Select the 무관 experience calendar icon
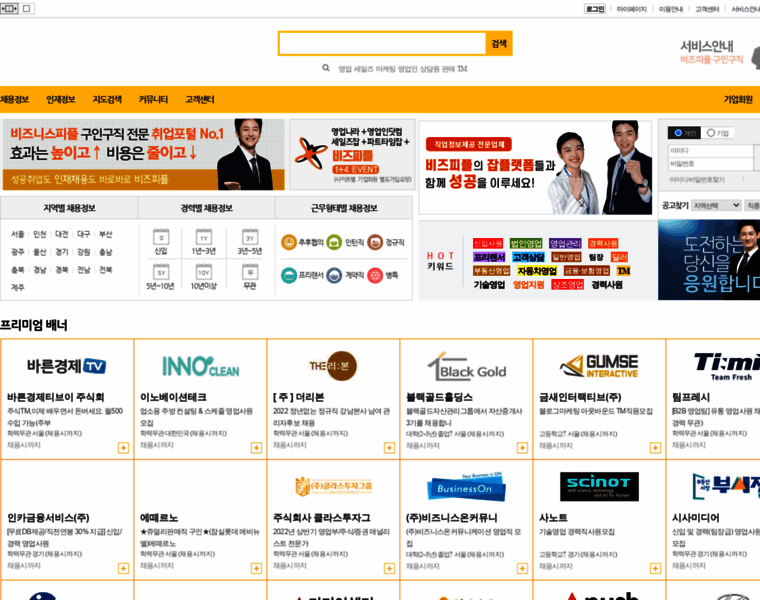 coord(250,272)
